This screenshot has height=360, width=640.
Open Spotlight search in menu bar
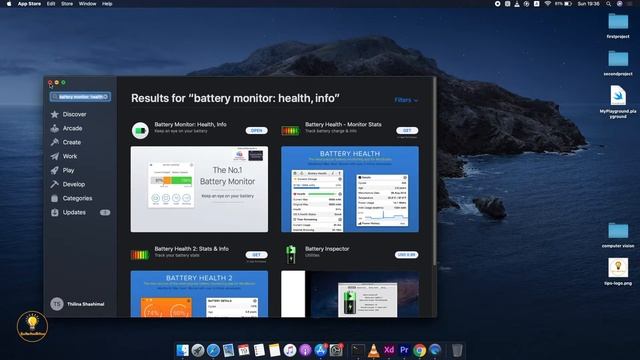609,4
